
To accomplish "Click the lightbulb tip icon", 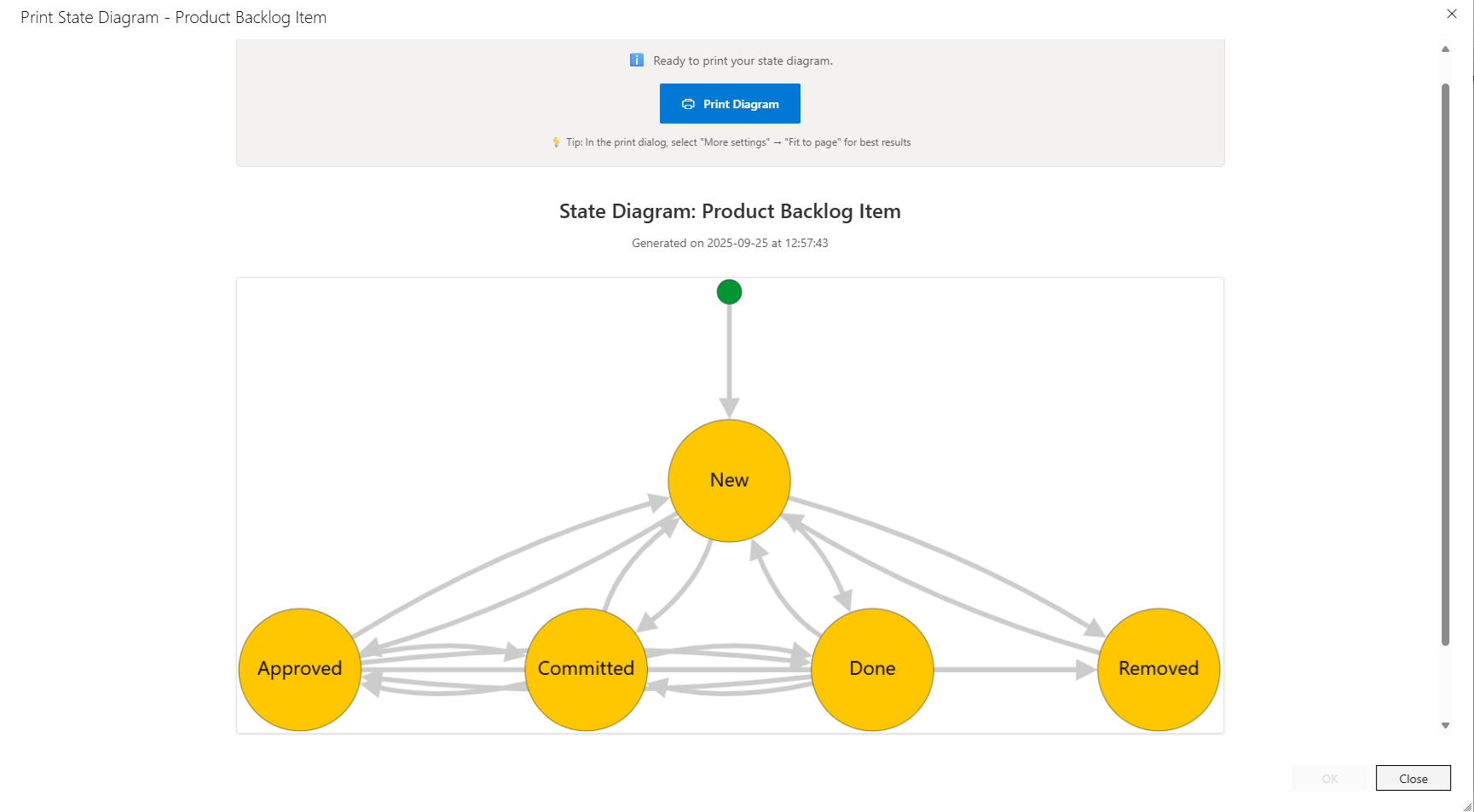I will coord(556,142).
